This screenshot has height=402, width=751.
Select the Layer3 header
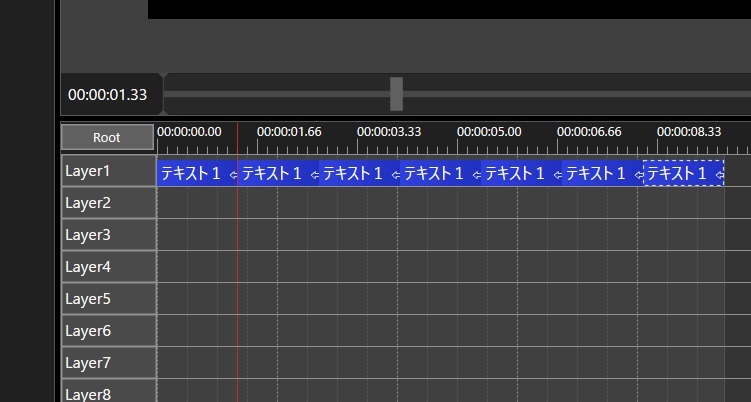108,235
